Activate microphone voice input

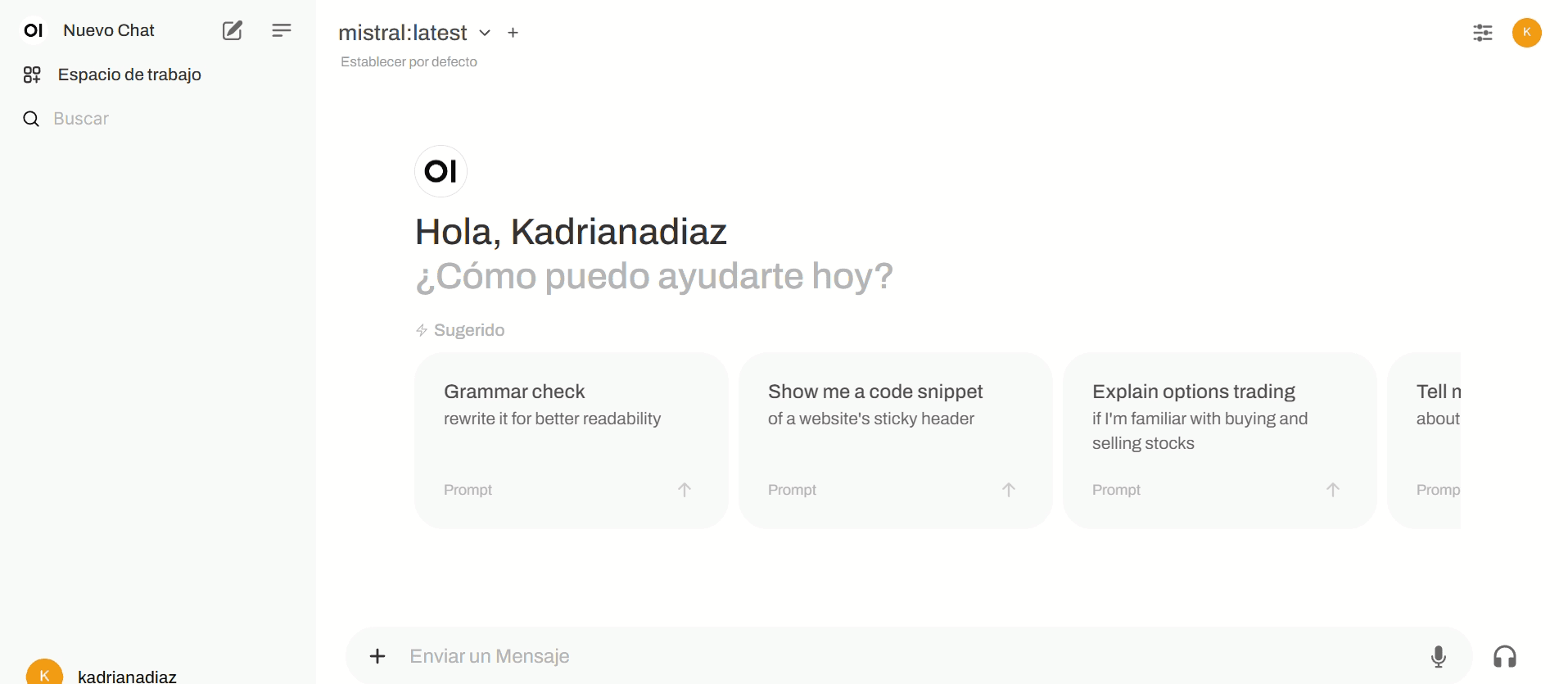point(1439,656)
